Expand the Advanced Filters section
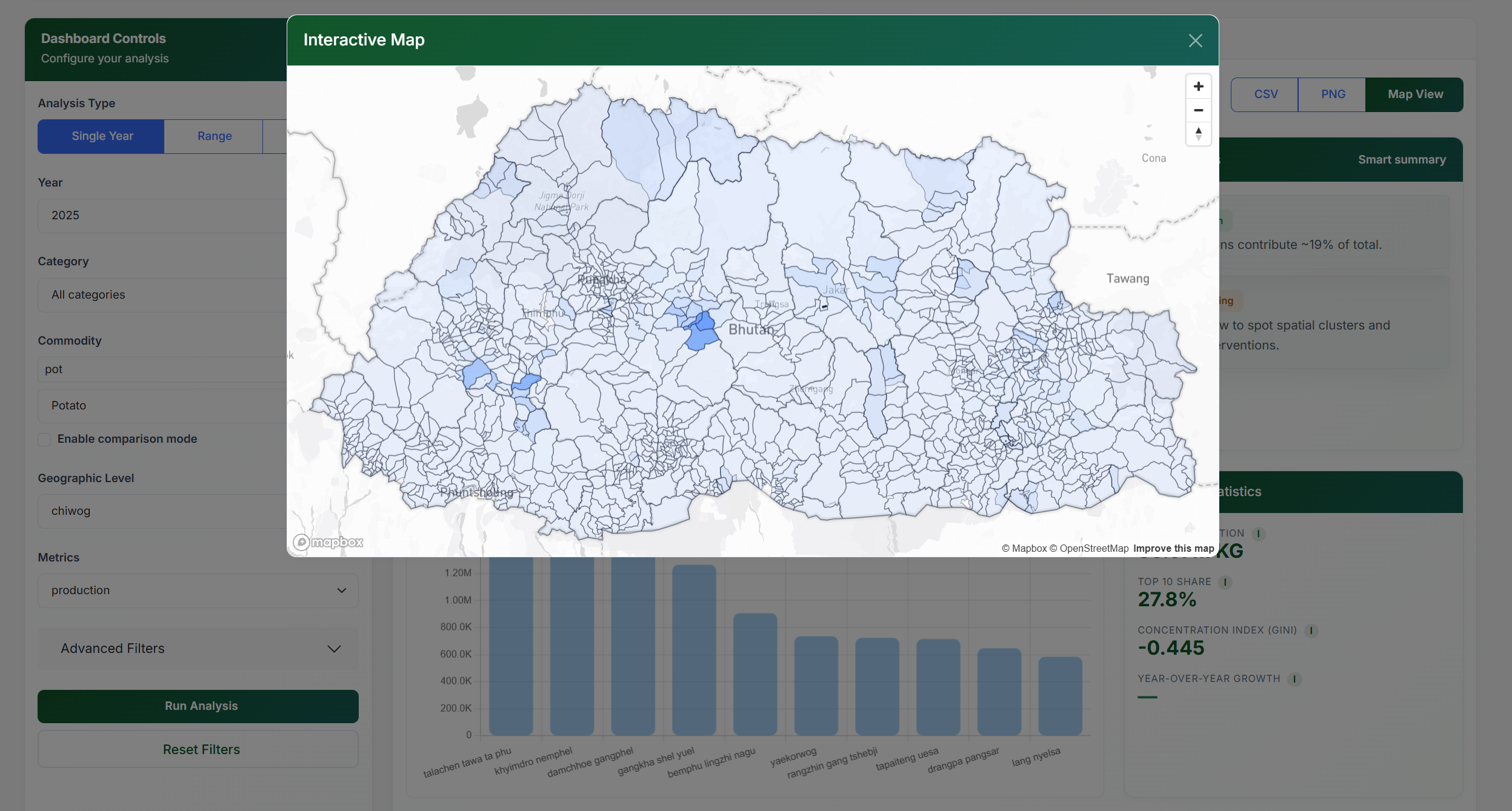Image resolution: width=1512 pixels, height=811 pixels. point(198,649)
